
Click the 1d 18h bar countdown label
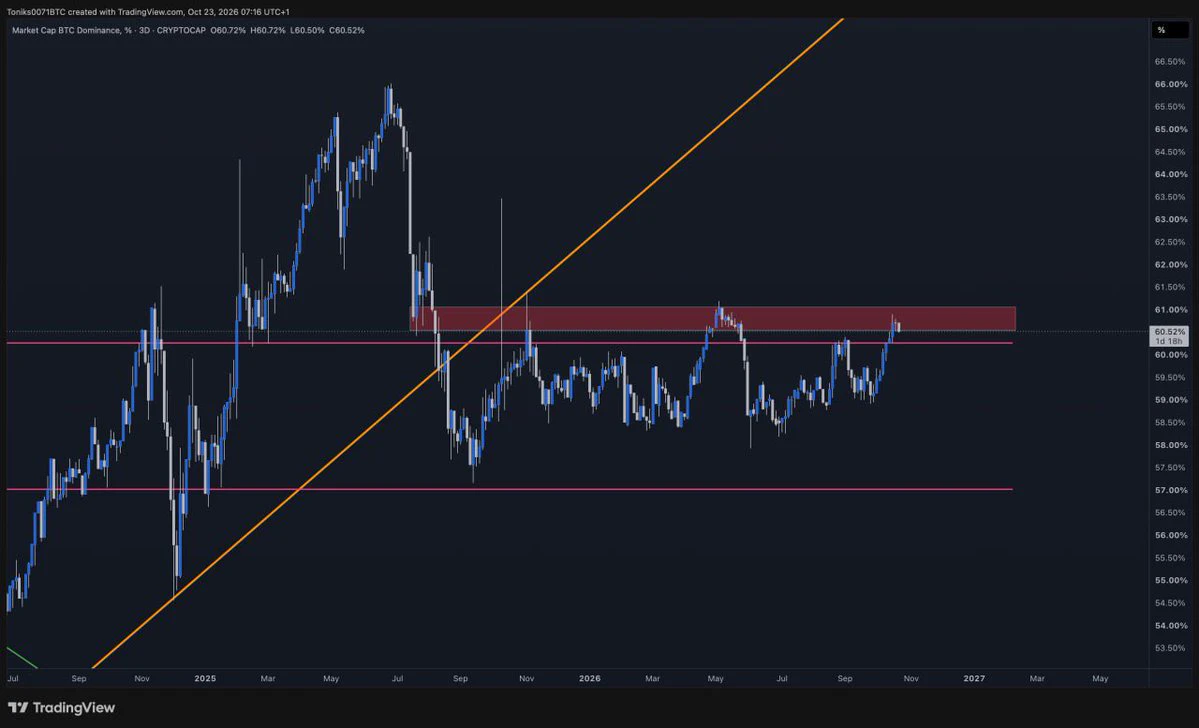click(1170, 341)
